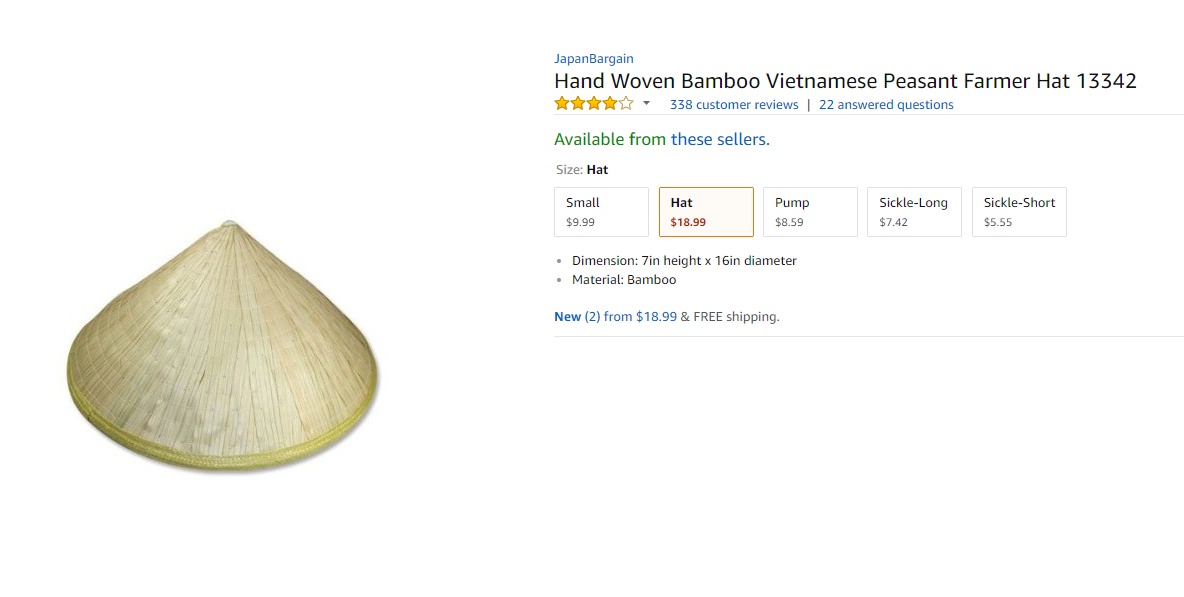Open the star rating dropdown arrow
Viewport: 1184px width, 597px height.
(646, 103)
